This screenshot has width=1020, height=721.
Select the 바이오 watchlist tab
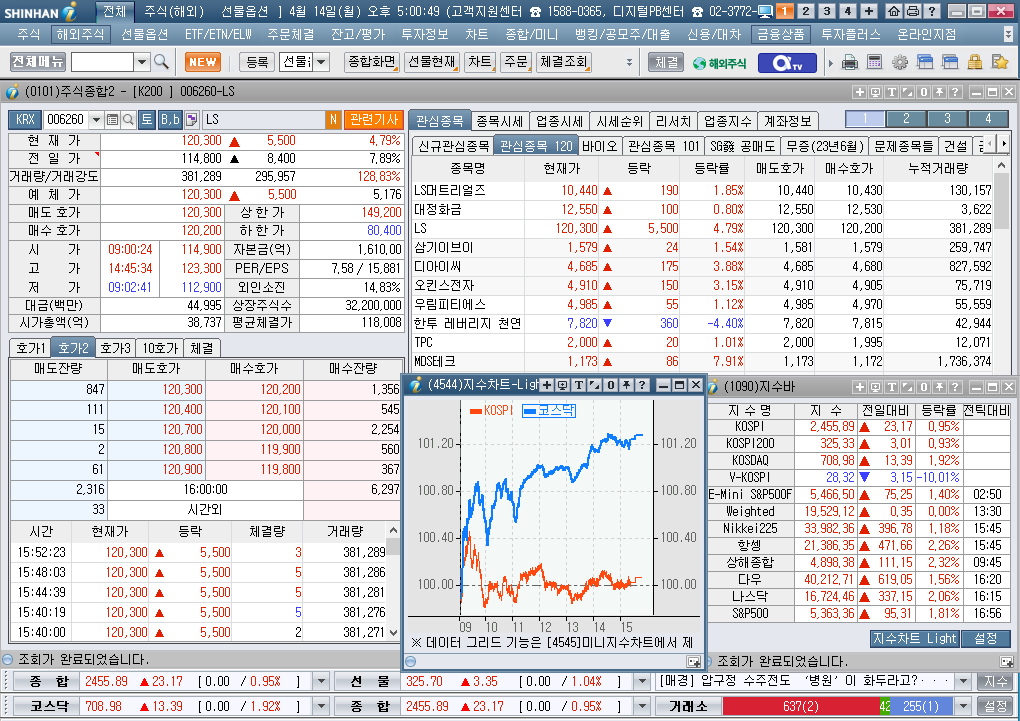pos(599,146)
